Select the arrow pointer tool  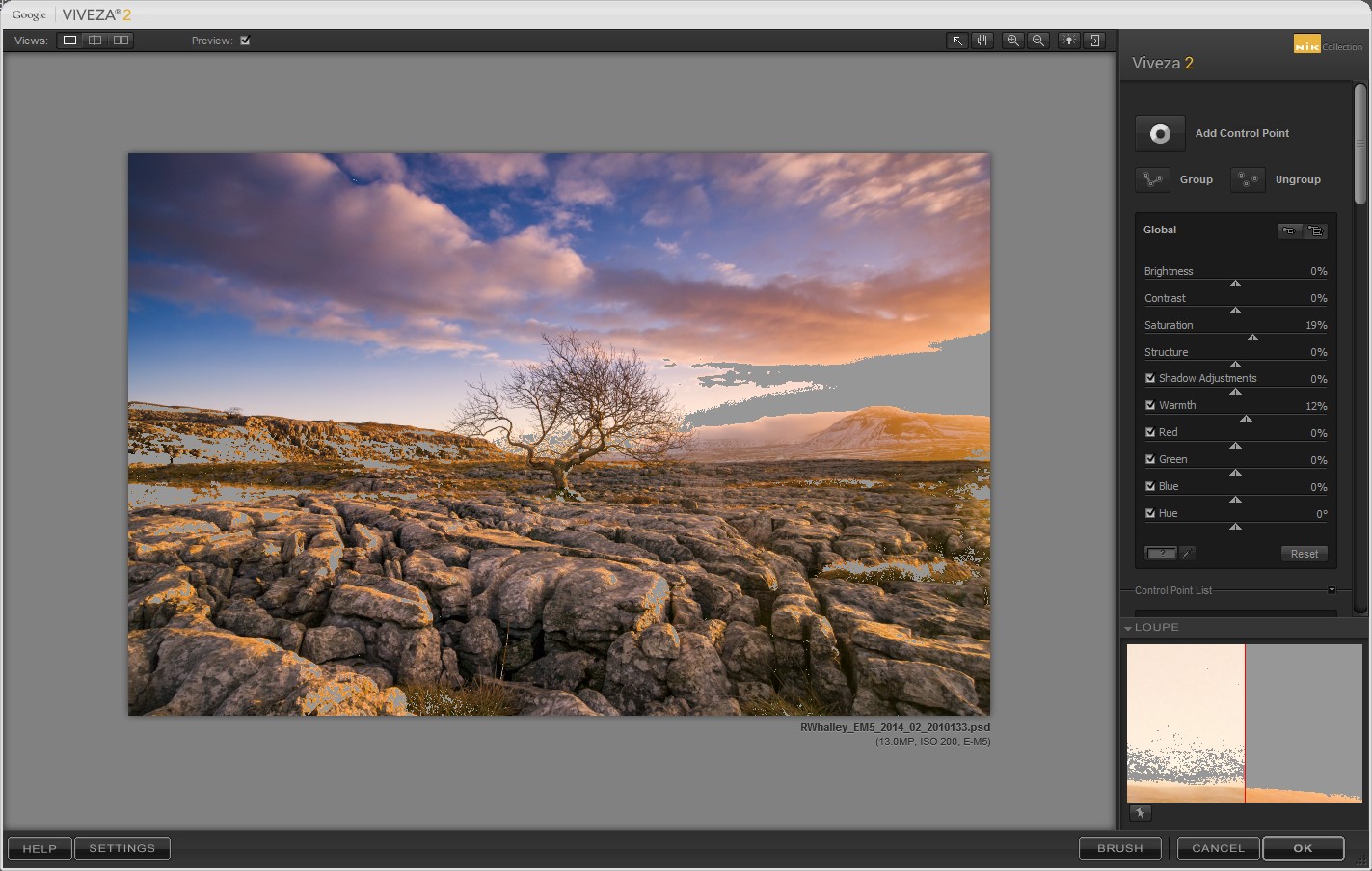[x=956, y=41]
